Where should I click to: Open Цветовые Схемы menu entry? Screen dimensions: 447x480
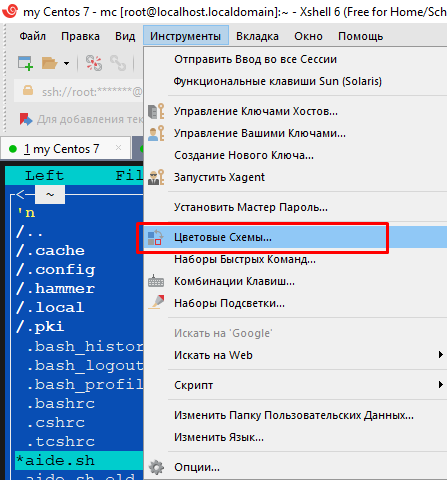pos(295,237)
